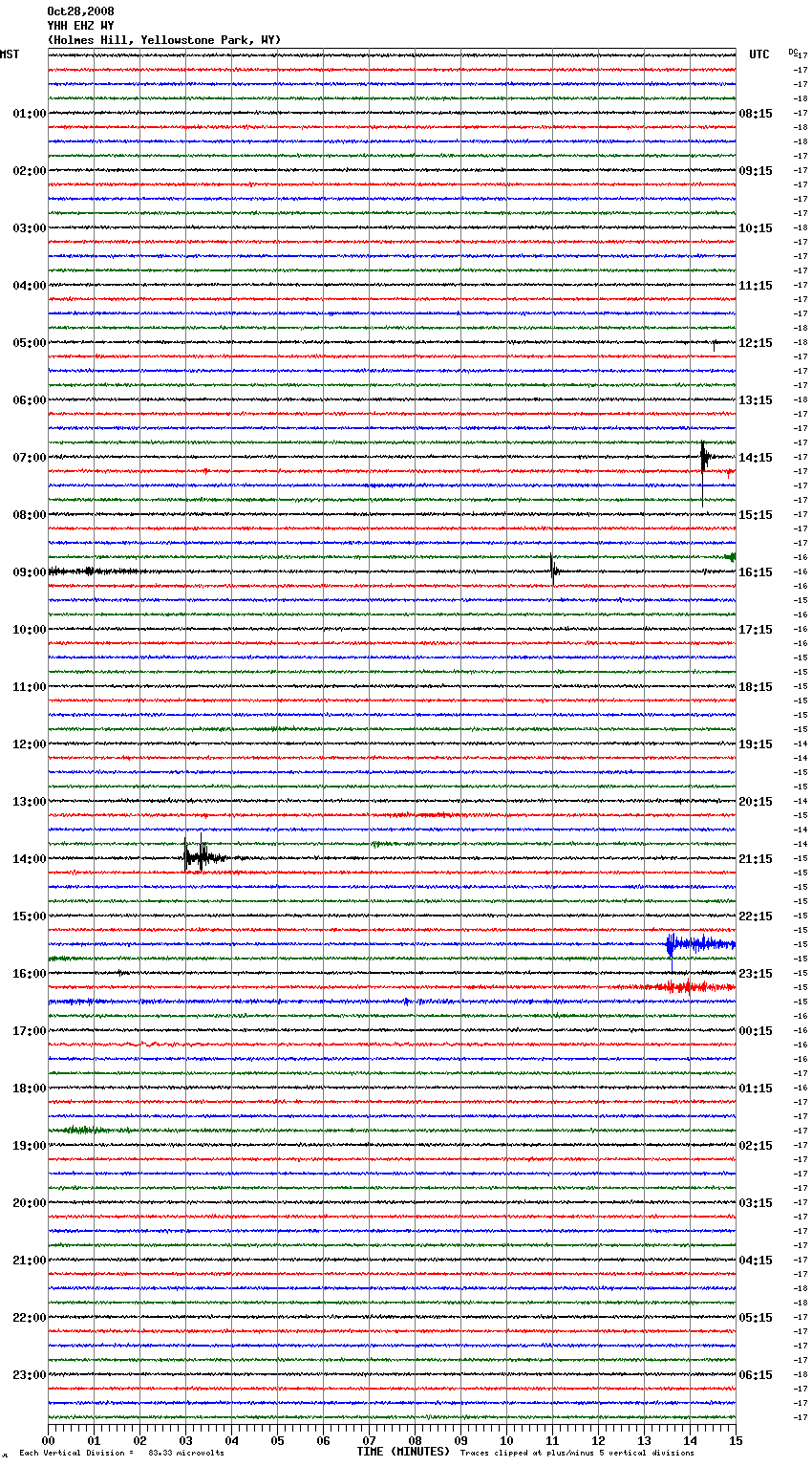Select the 16:00 MST time label
This screenshot has height=1466, width=812.
point(29,974)
